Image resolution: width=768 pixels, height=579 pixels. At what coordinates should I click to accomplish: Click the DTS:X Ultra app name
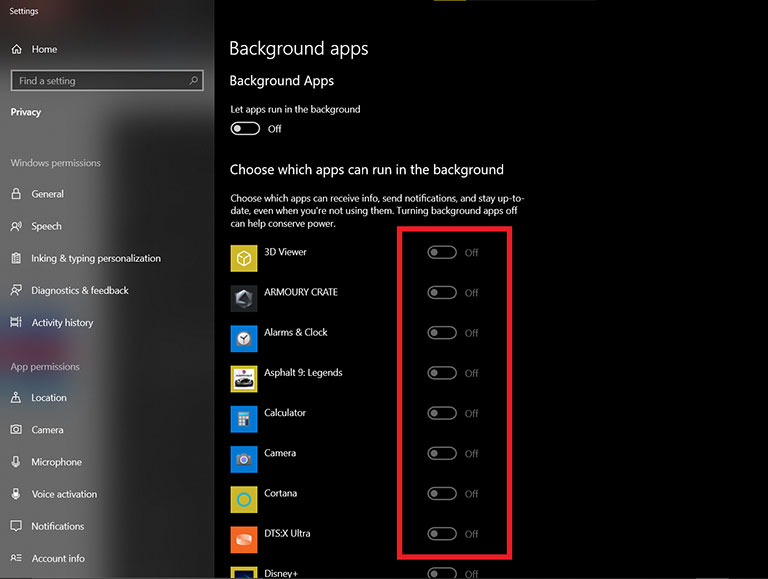point(287,533)
